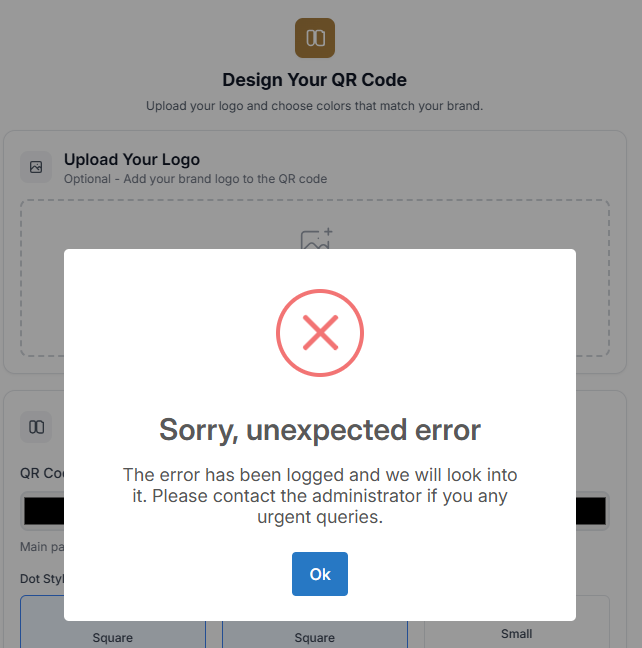Click the add-image icon in the upload zone
Image resolution: width=642 pixels, height=648 pixels.
316,239
